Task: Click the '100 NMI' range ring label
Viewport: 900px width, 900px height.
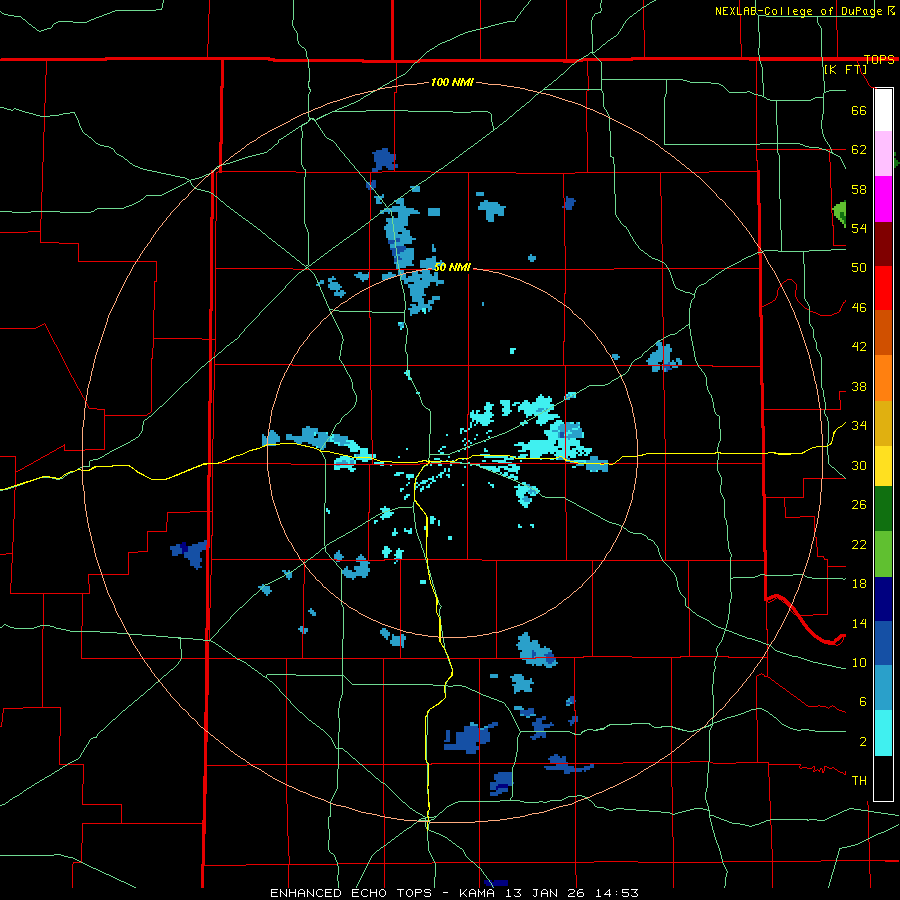Action: coord(452,82)
